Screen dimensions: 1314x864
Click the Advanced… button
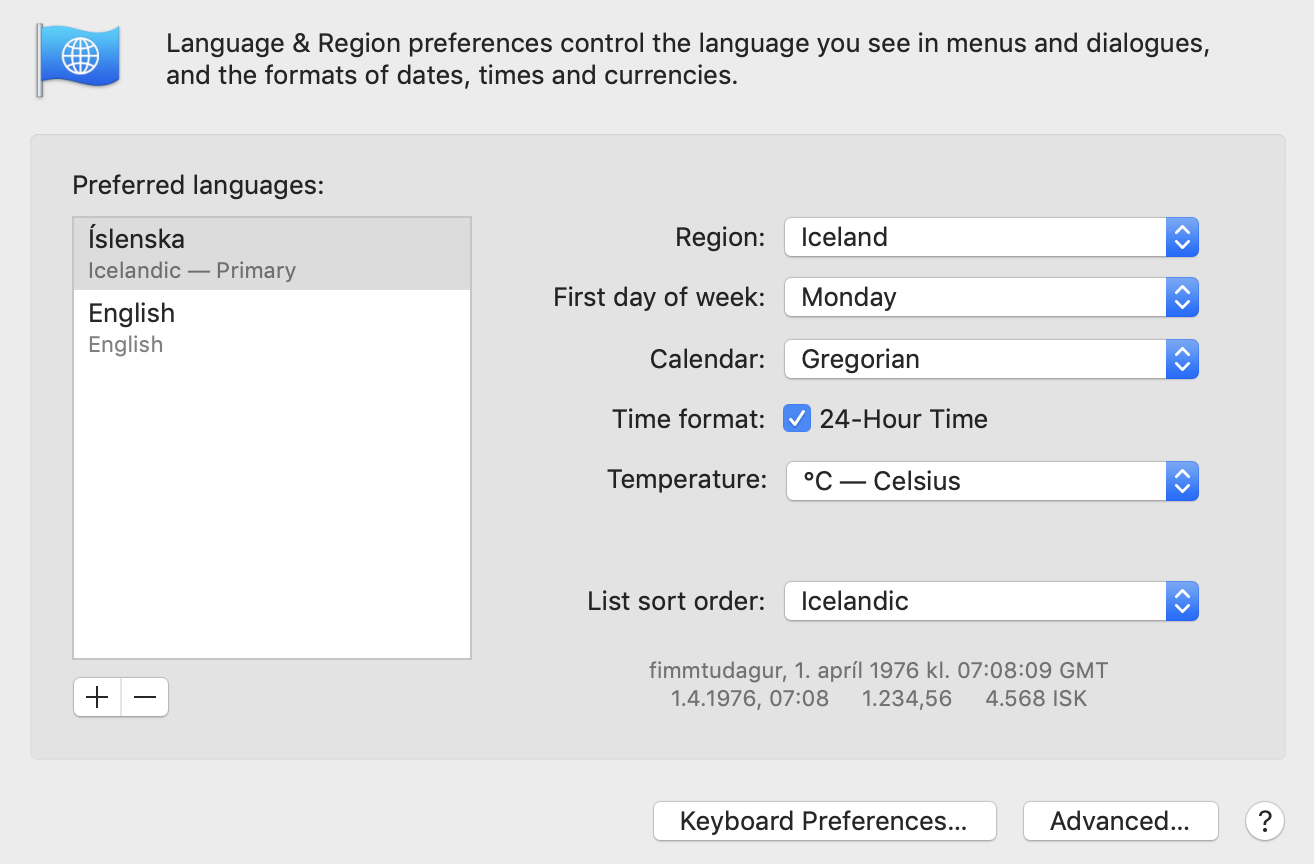(x=1120, y=821)
